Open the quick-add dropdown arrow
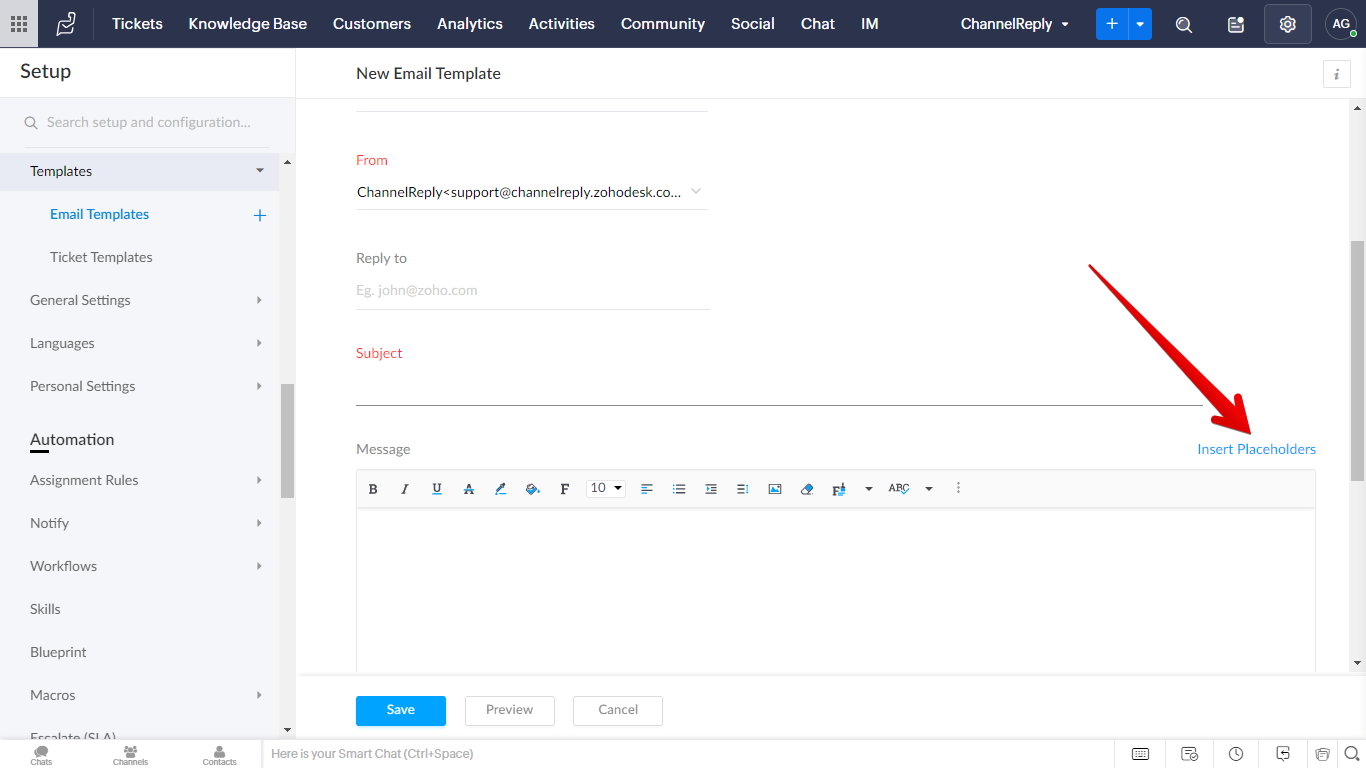1366x768 pixels. click(1140, 24)
